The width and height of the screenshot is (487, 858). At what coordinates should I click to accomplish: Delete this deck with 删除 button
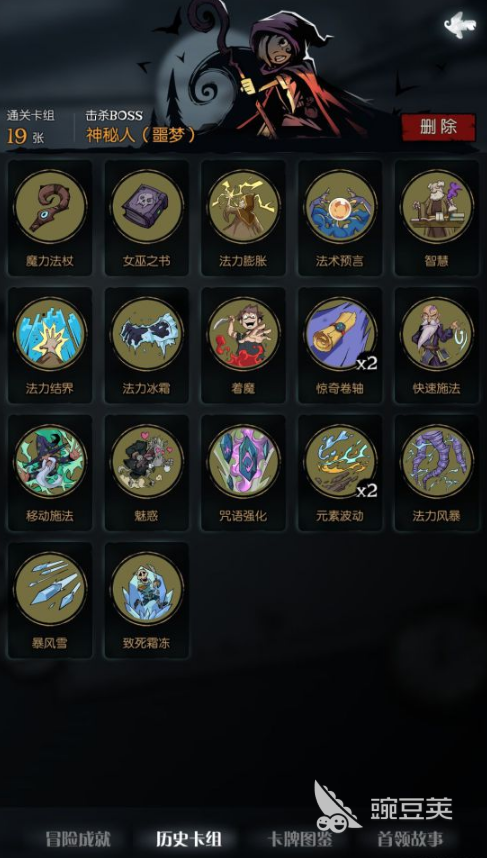tap(438, 127)
